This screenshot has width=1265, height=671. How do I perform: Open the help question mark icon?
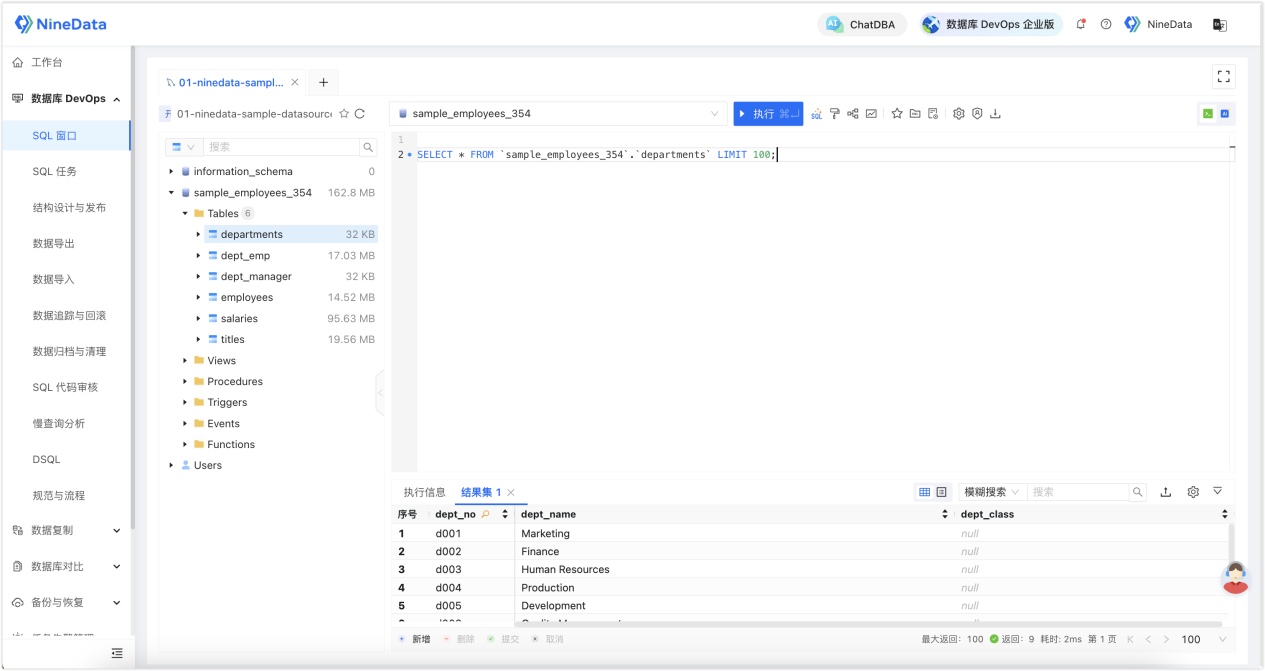point(1106,24)
